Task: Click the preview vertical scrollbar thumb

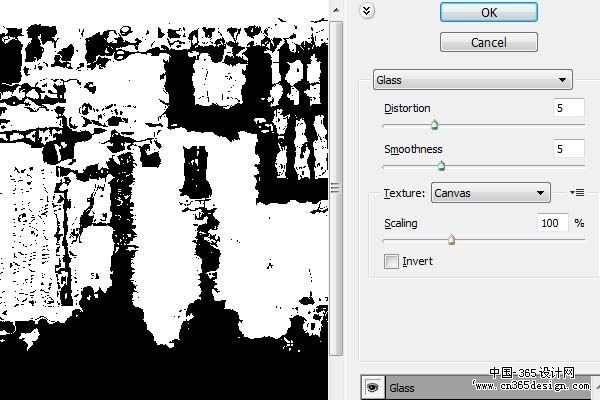Action: tap(336, 188)
